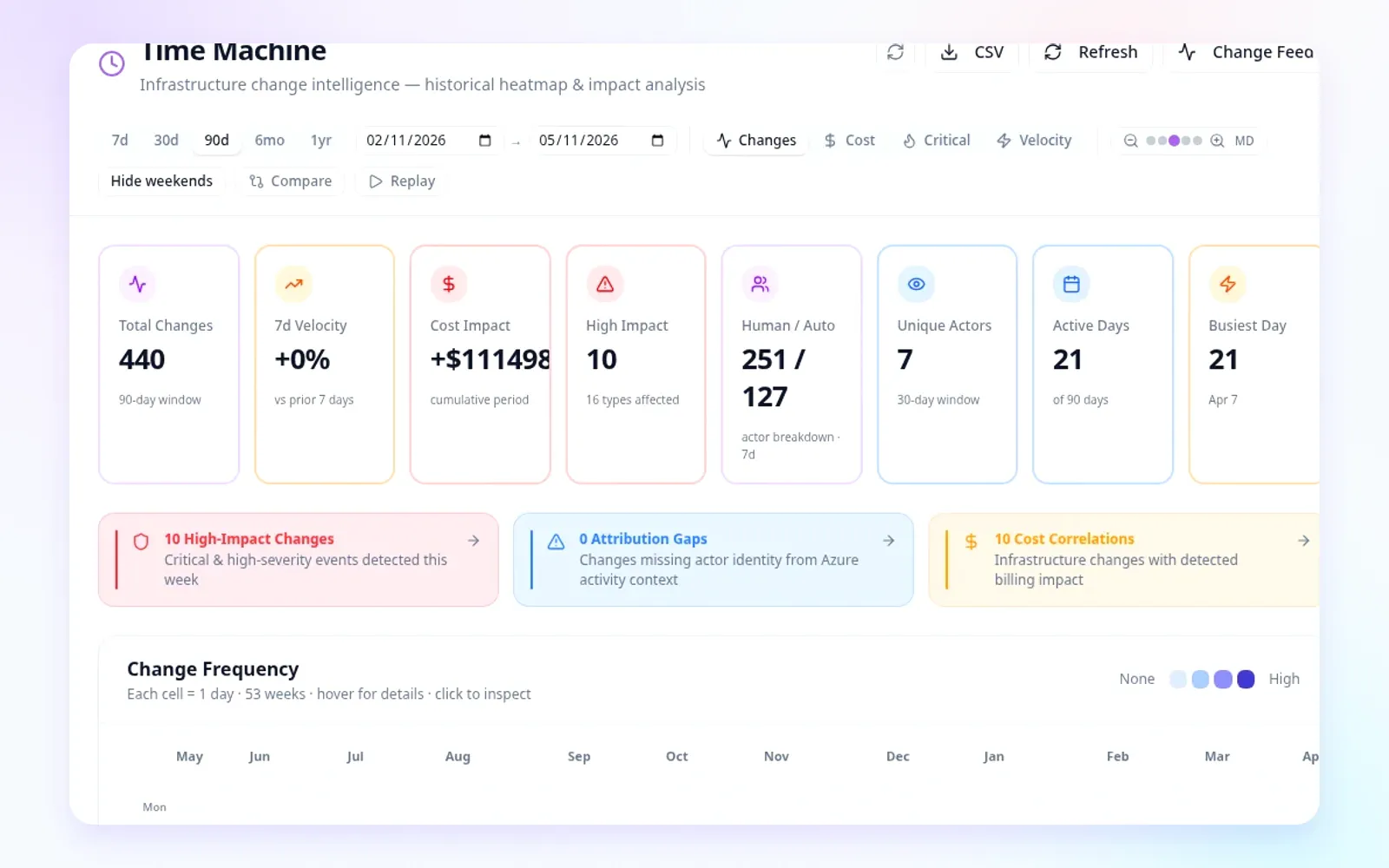Click the Unique Actors eye icon
Screen dimensions: 1389x868
pyautogui.click(x=916, y=284)
